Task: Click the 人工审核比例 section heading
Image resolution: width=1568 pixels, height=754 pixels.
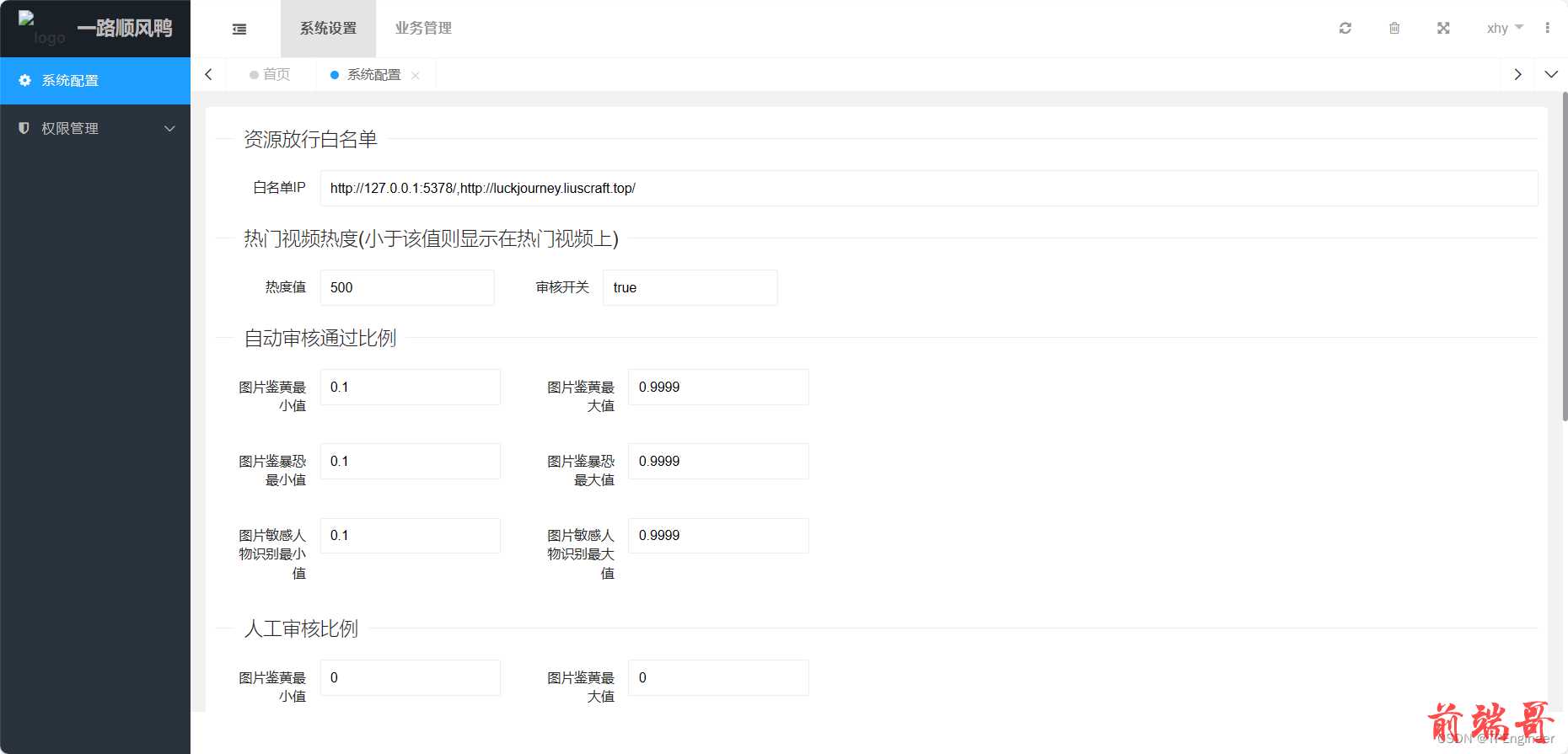Action: point(301,628)
